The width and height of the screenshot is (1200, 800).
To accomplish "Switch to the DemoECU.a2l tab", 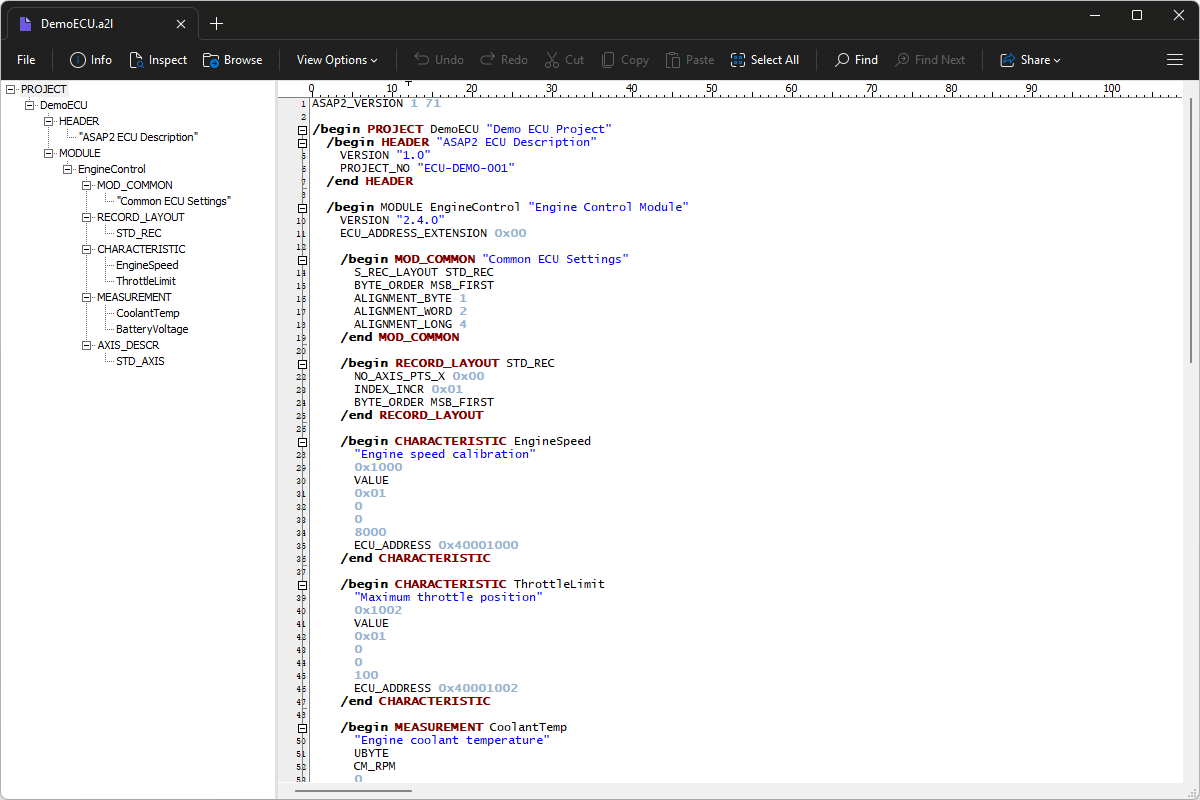I will pos(100,23).
